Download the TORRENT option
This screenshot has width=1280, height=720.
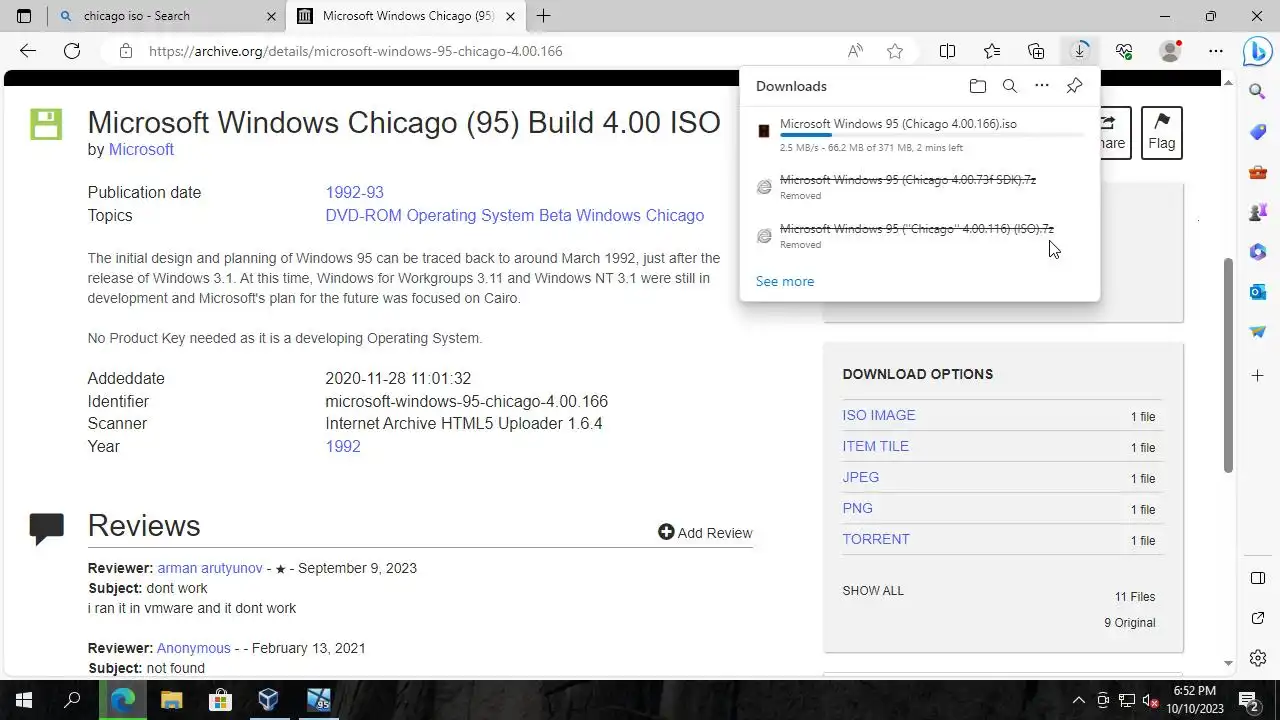pos(876,539)
